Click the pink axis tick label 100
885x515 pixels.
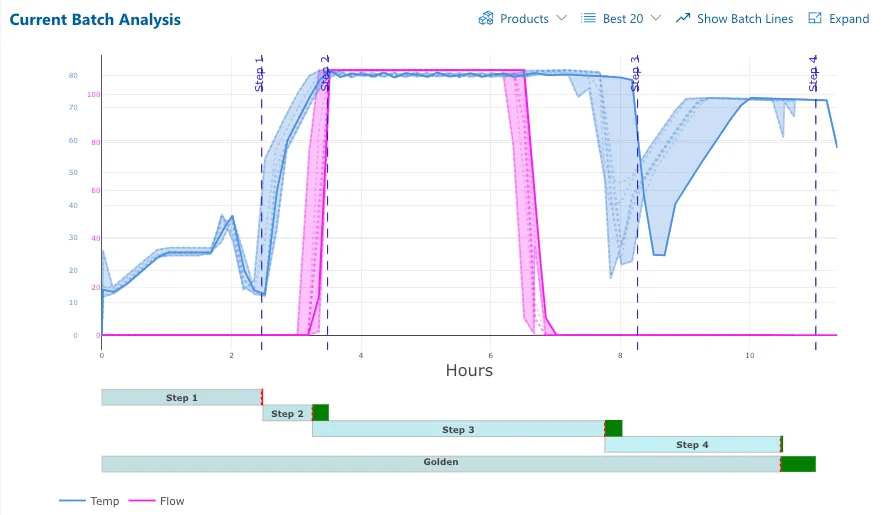93,94
